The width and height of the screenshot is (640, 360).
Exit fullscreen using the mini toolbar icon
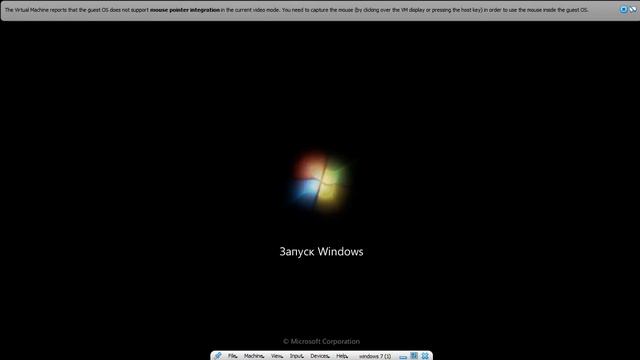tap(414, 356)
